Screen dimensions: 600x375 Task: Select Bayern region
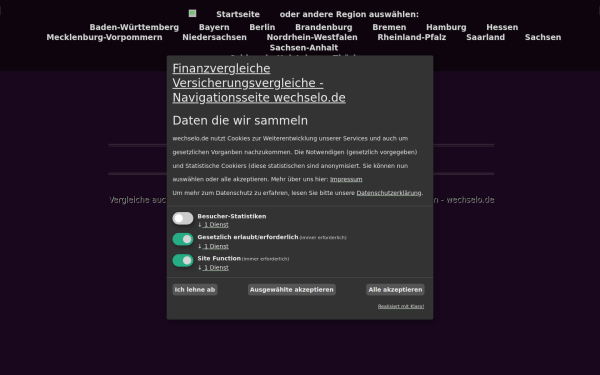coord(214,27)
